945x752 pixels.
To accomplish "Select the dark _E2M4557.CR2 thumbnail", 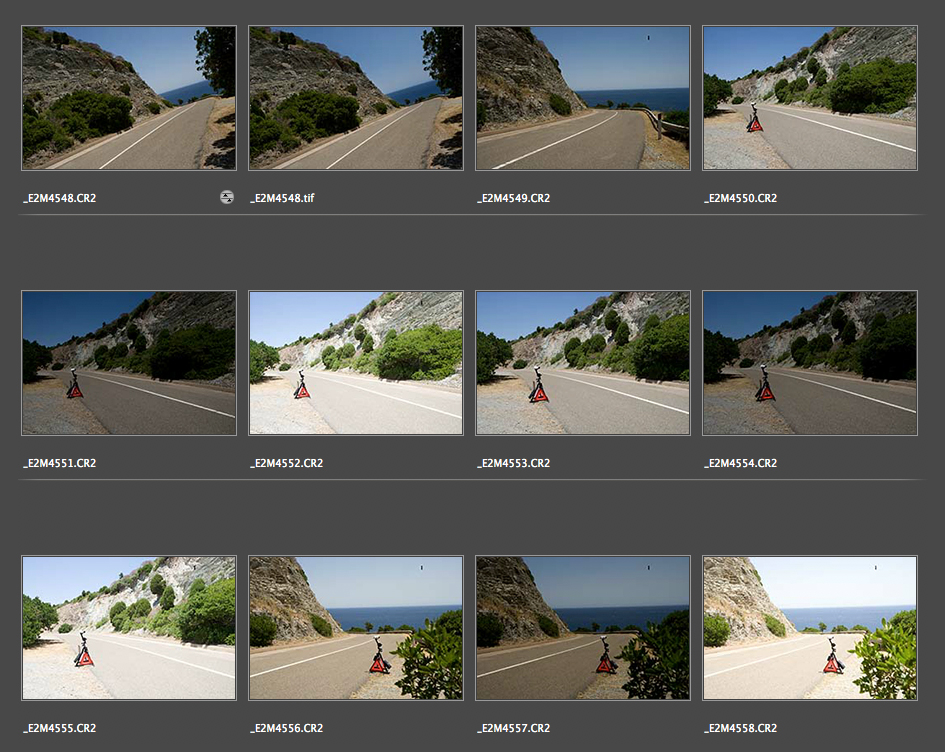I will 582,628.
